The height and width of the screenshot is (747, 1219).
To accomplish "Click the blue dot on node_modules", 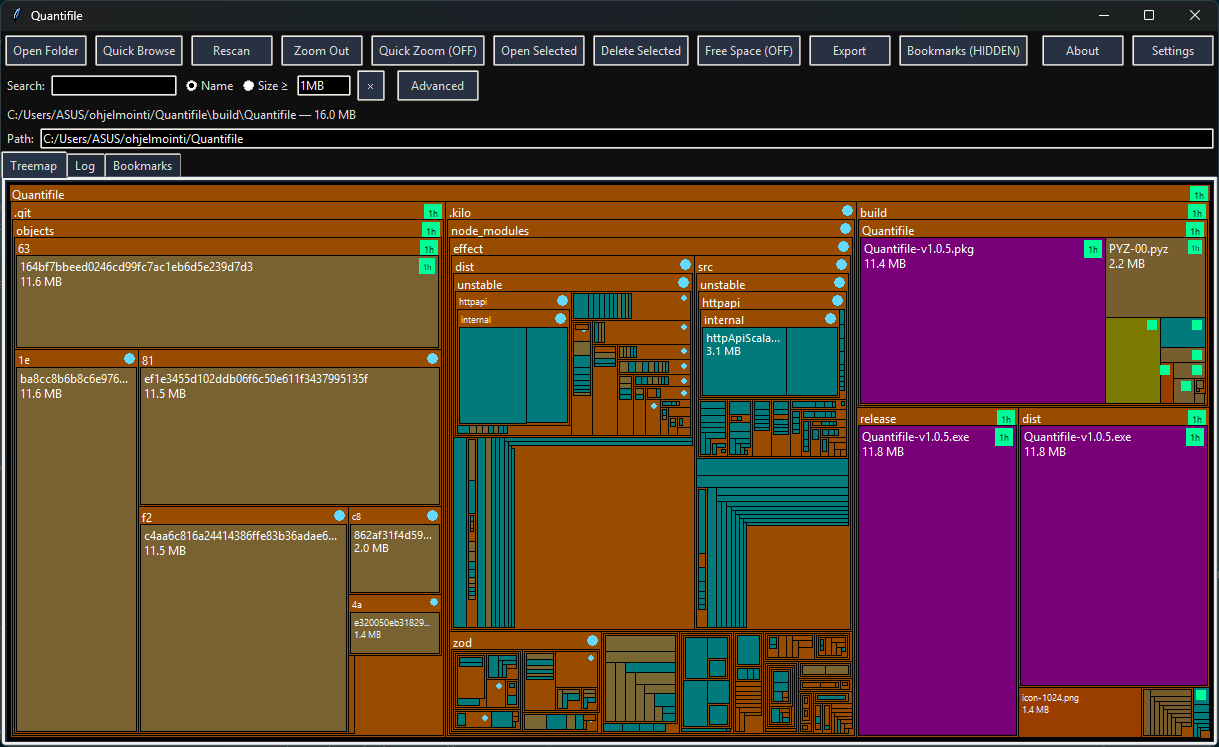I will click(845, 229).
